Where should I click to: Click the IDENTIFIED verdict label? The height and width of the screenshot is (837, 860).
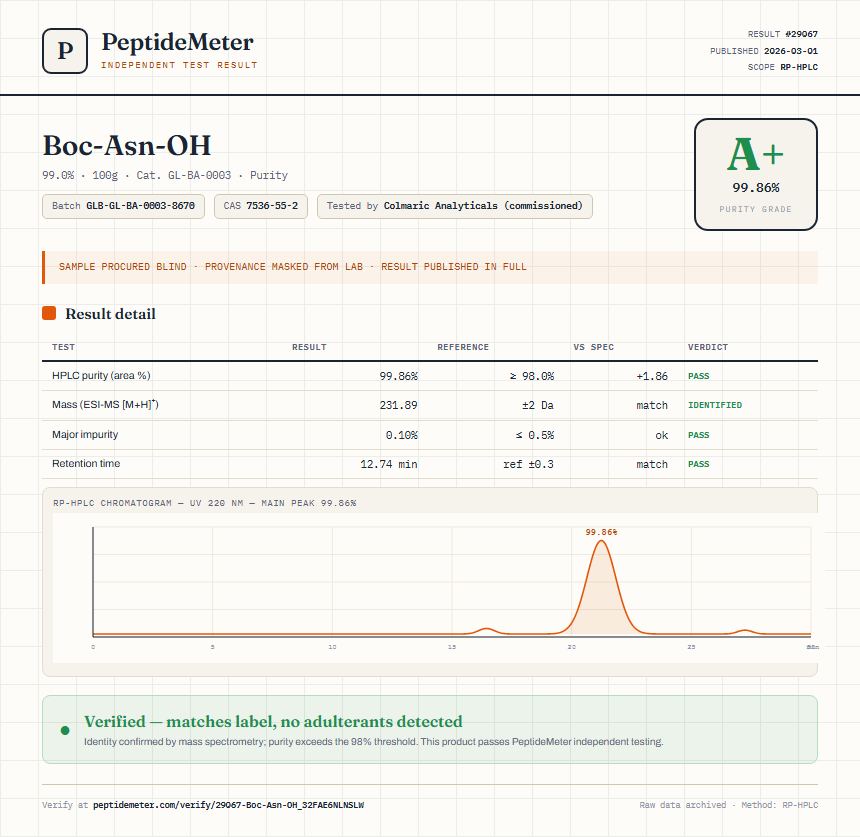(x=715, y=405)
